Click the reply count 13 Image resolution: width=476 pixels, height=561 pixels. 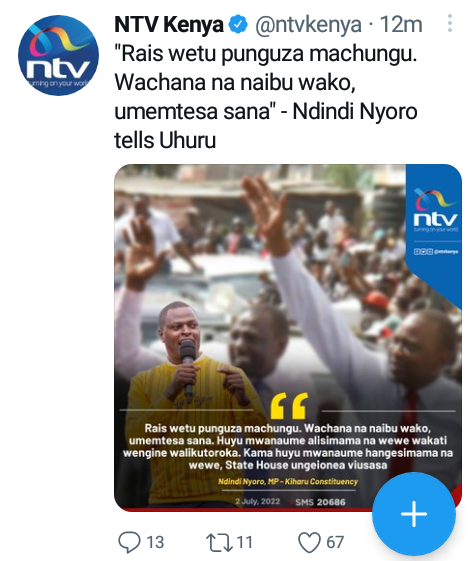click(155, 542)
